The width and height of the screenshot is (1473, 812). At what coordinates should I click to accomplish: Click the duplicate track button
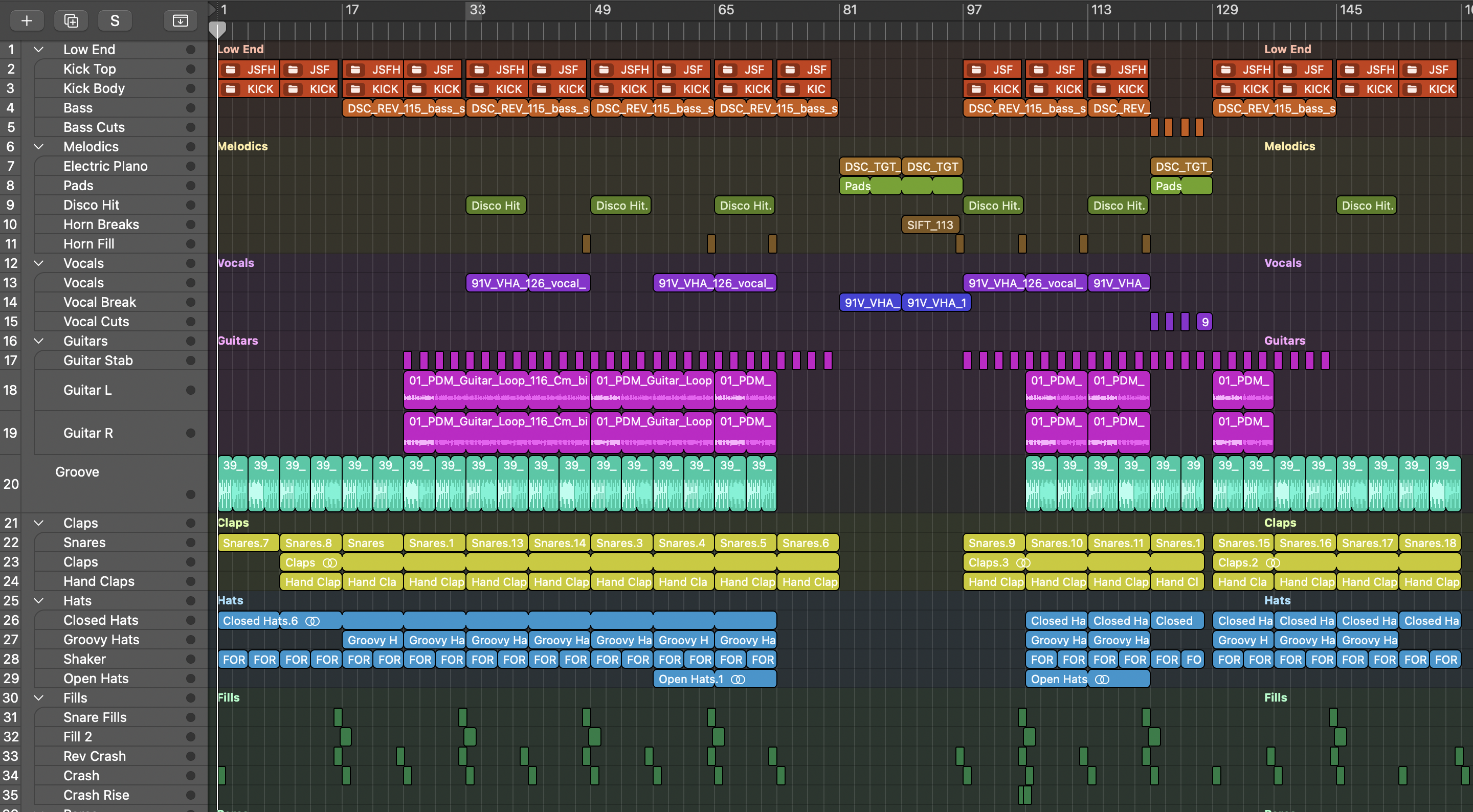71,20
